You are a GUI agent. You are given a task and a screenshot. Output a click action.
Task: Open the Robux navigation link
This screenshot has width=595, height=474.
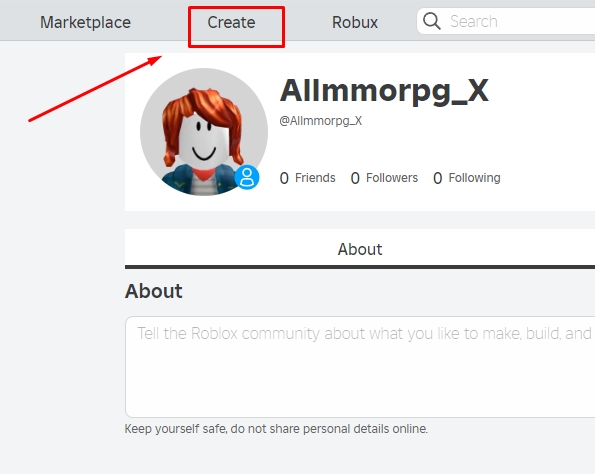coord(355,22)
